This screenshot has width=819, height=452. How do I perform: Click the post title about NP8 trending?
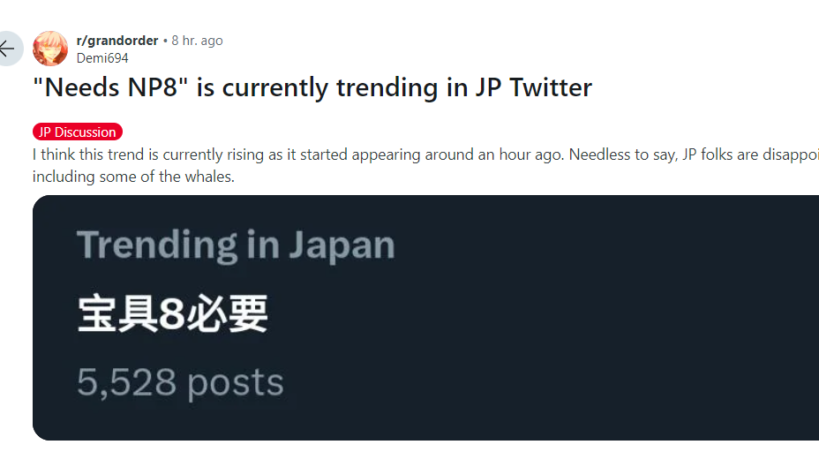click(x=312, y=88)
